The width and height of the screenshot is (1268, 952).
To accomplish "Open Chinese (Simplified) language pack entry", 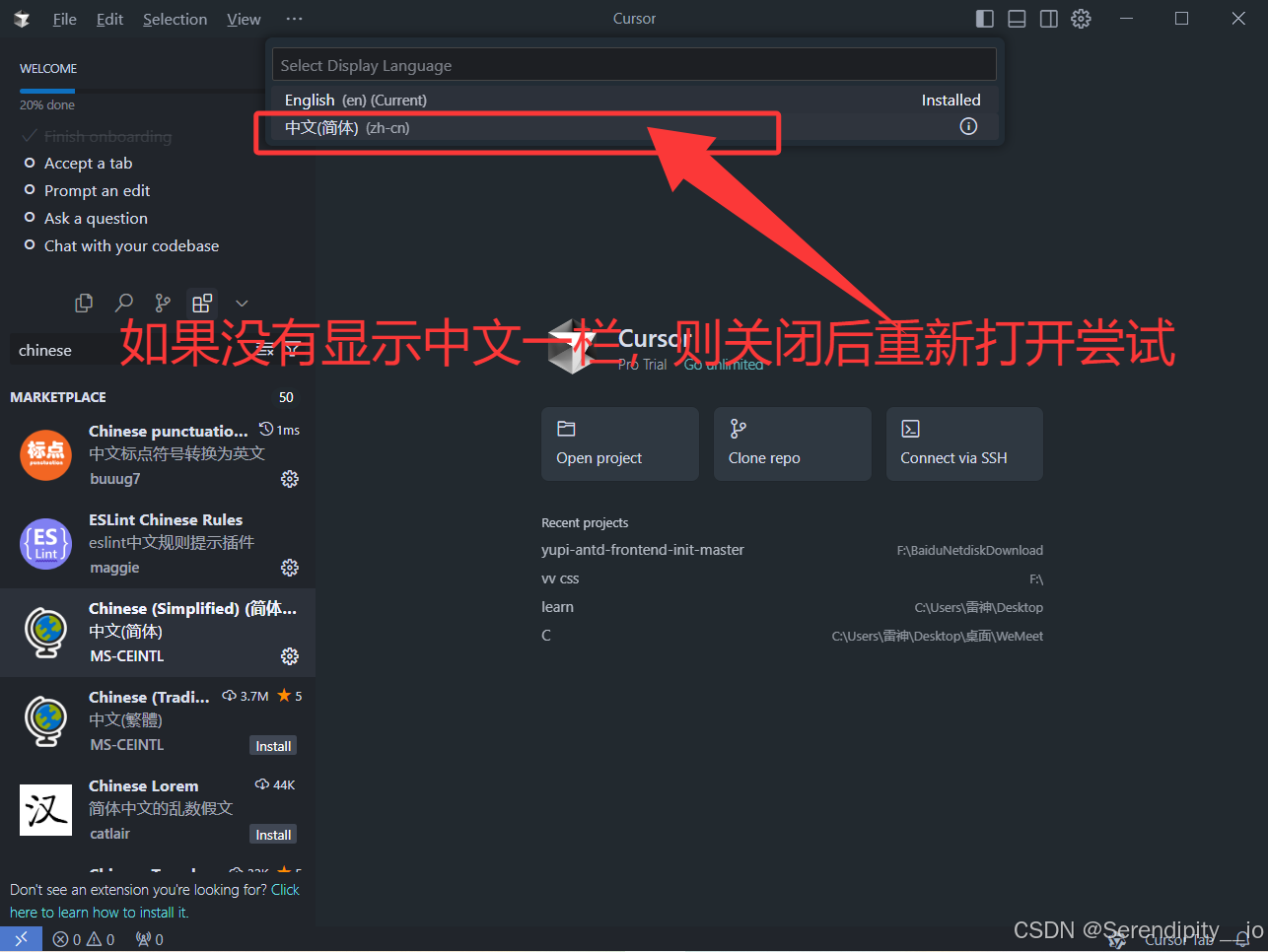I will [158, 632].
